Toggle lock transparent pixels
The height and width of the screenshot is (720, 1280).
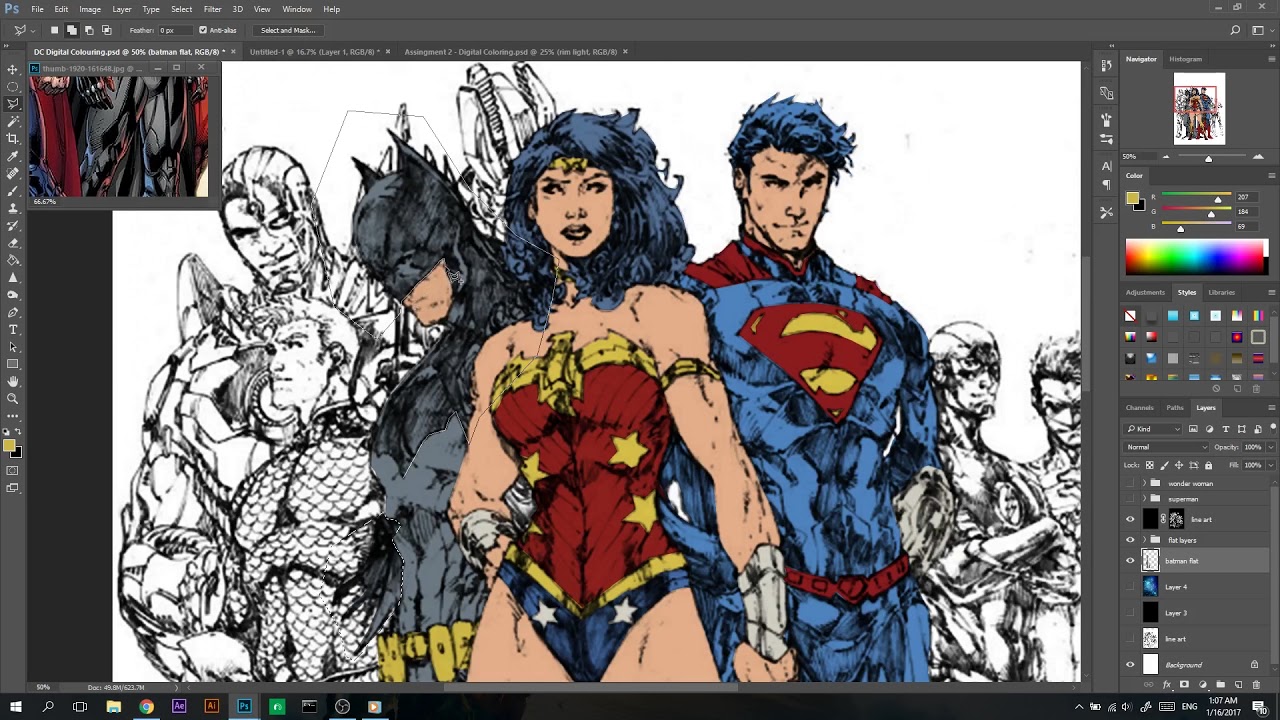coord(1149,465)
